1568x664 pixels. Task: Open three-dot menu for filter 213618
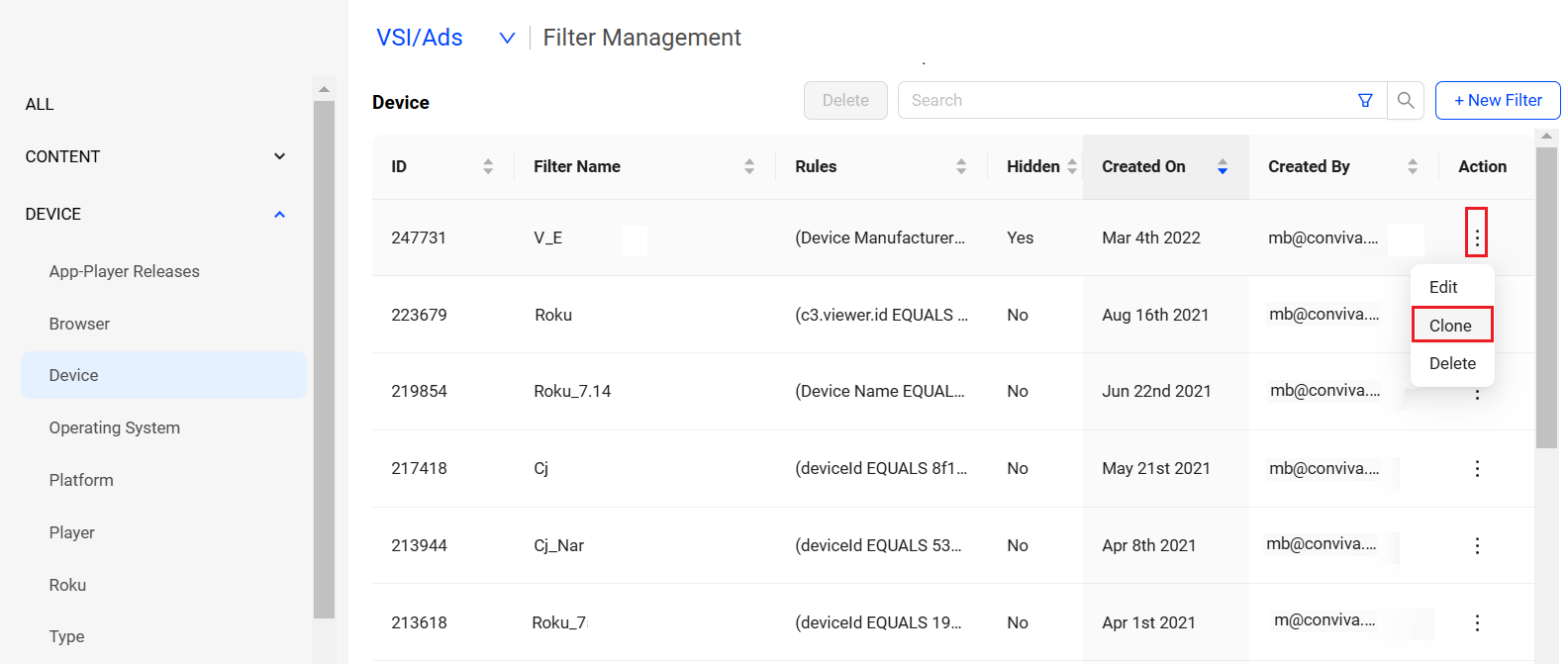pyautogui.click(x=1477, y=622)
